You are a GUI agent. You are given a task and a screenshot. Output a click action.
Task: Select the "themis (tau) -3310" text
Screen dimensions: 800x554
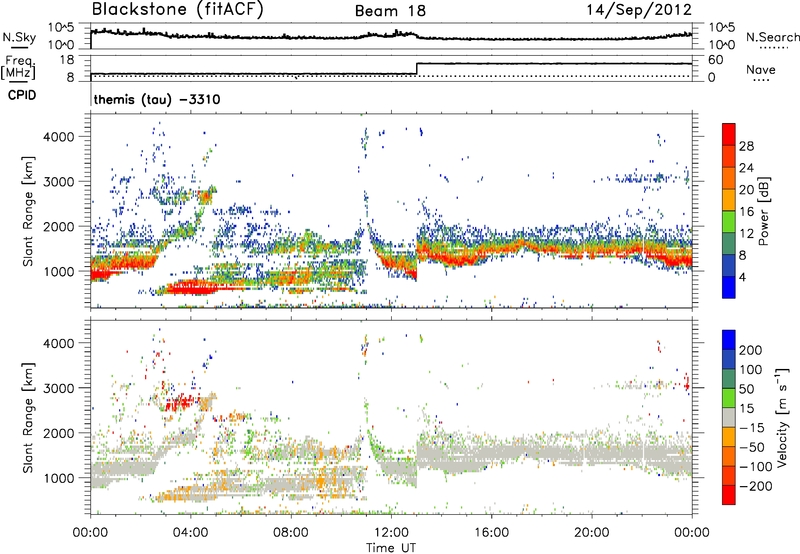(157, 99)
